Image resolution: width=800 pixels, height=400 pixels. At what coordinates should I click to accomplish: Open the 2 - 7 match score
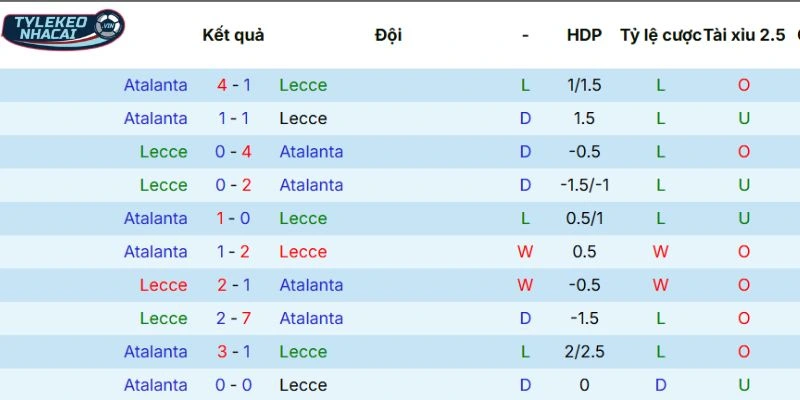coord(233,318)
